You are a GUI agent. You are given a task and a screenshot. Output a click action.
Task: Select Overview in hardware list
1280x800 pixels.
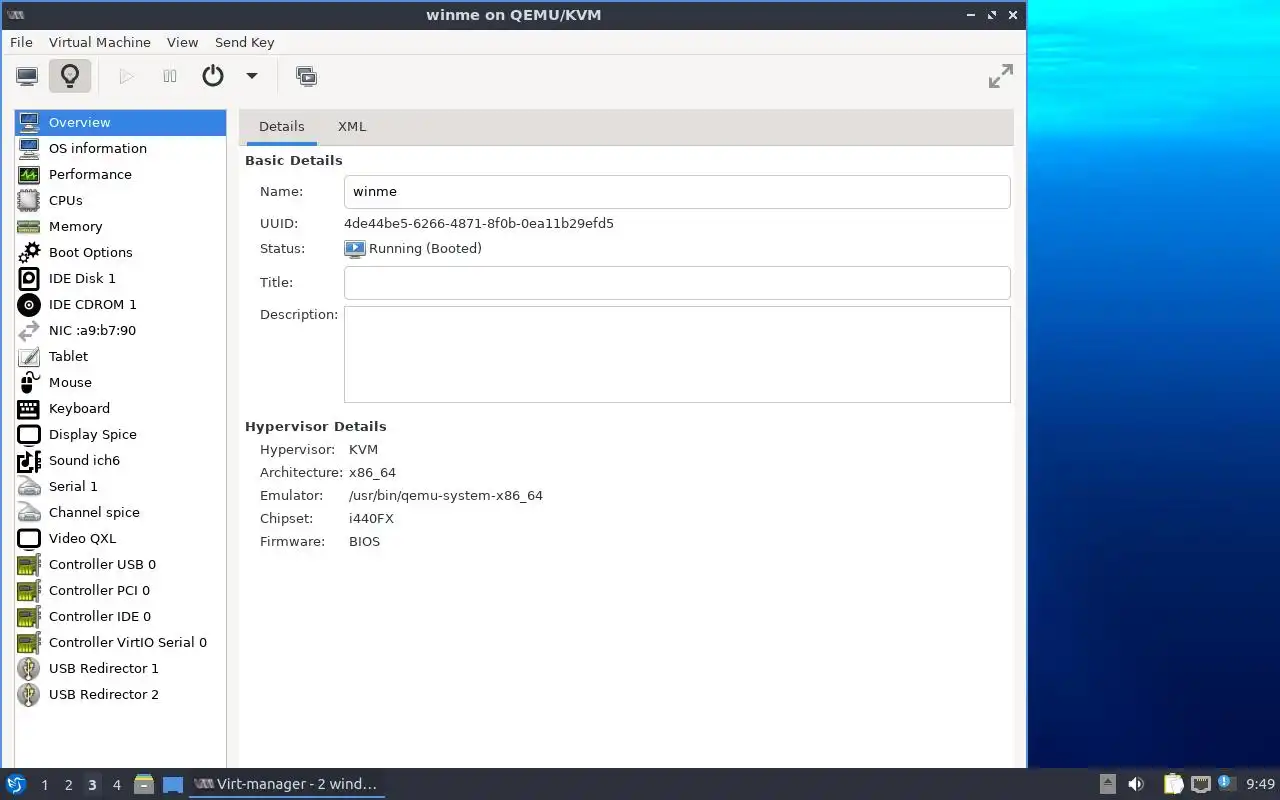(120, 122)
